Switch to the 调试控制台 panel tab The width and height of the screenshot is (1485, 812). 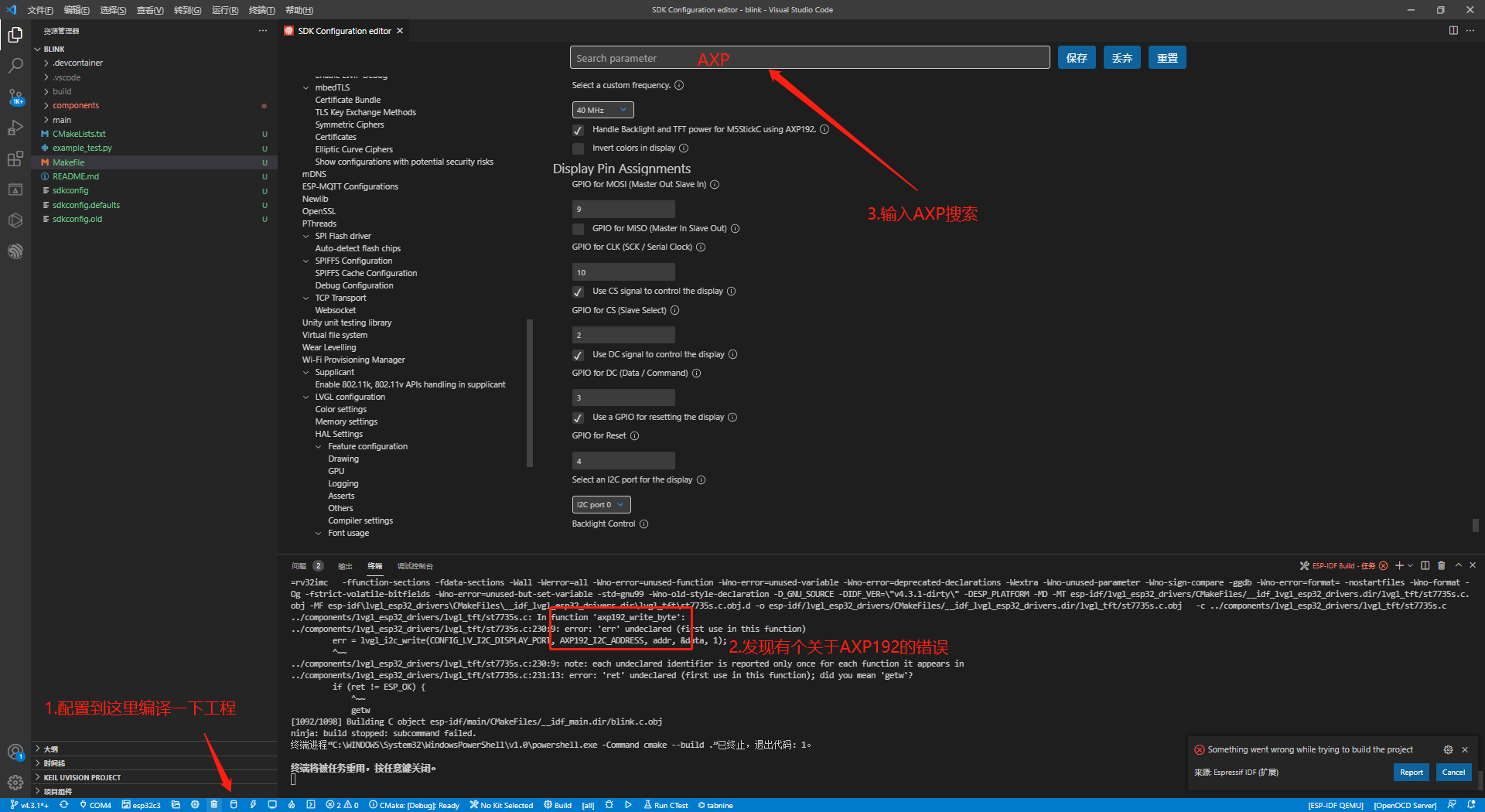pos(415,565)
